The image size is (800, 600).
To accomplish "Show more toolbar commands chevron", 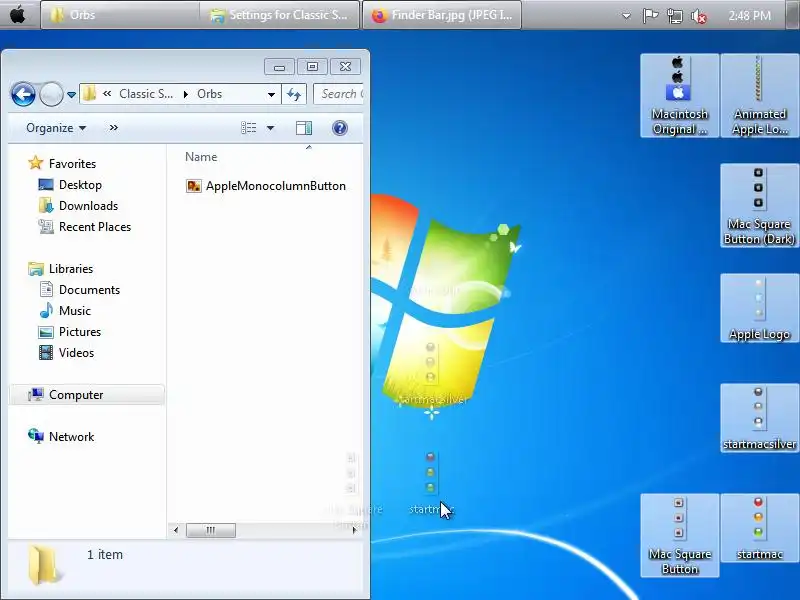I will pyautogui.click(x=113, y=128).
